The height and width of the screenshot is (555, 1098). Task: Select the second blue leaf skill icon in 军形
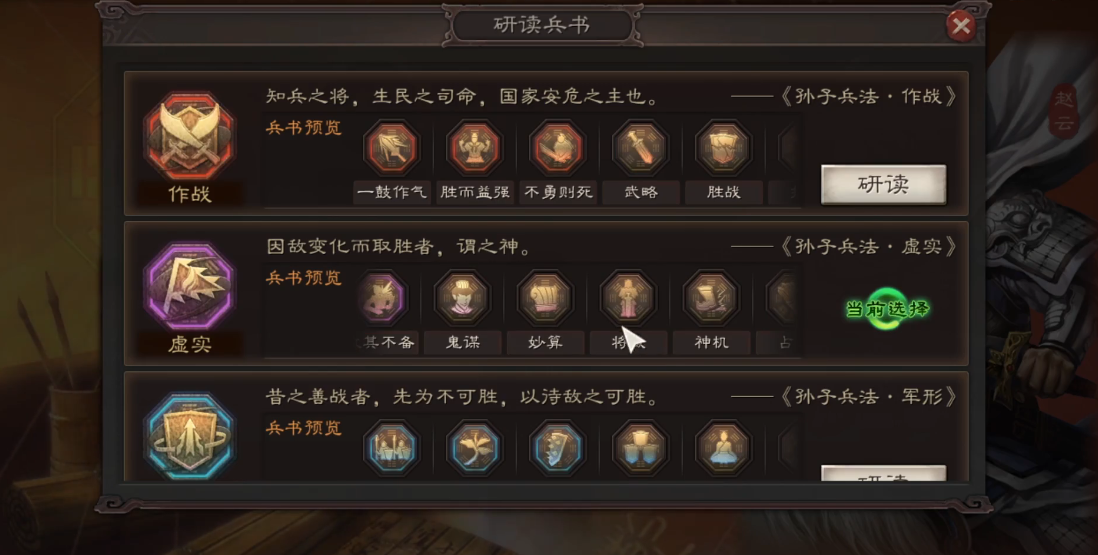(x=474, y=448)
